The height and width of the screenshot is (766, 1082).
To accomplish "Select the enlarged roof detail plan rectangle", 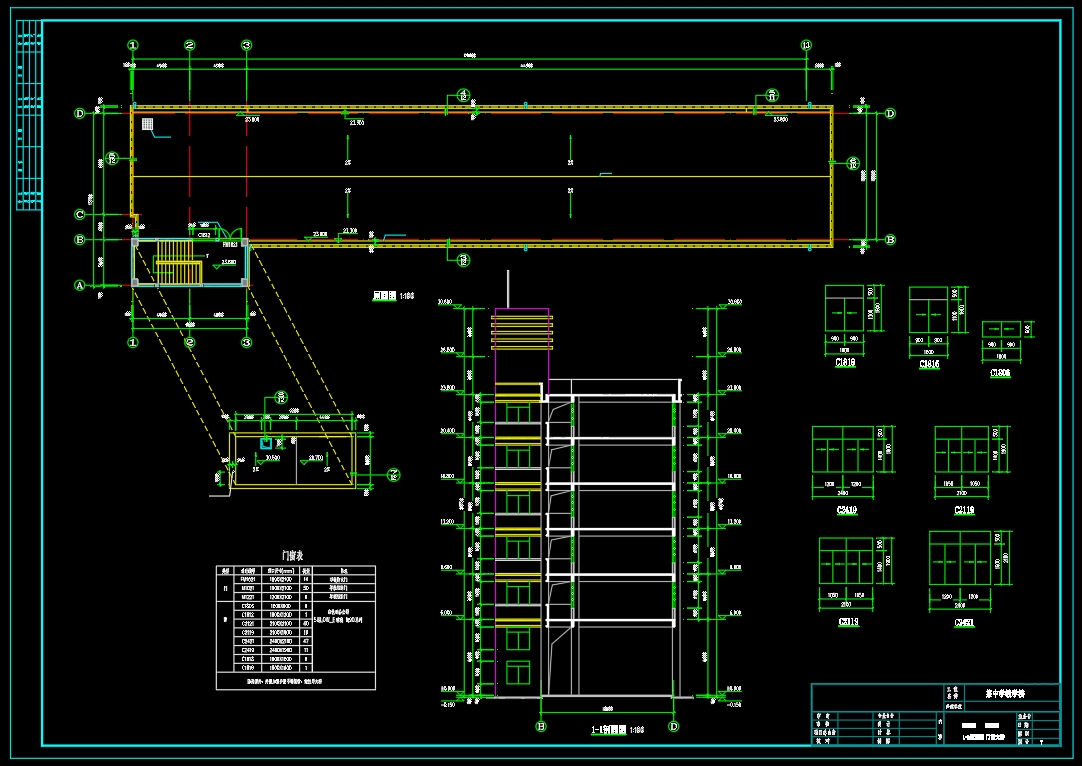I will 293,460.
